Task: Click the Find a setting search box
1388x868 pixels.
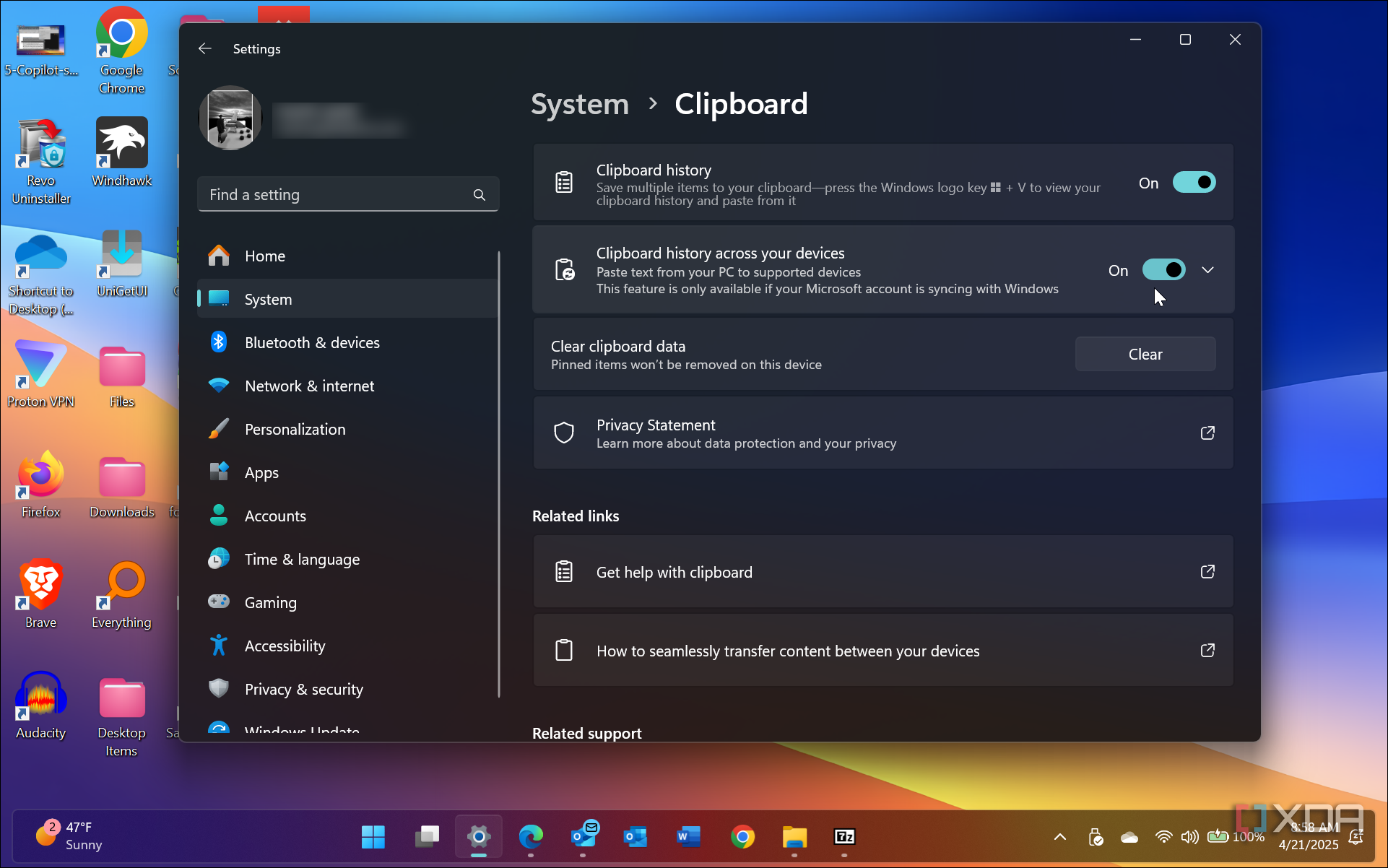Action: click(x=348, y=195)
